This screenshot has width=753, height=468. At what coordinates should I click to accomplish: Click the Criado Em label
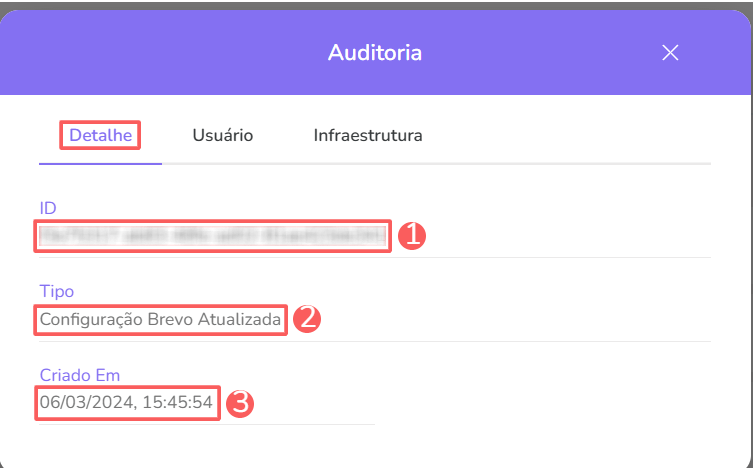pos(80,375)
